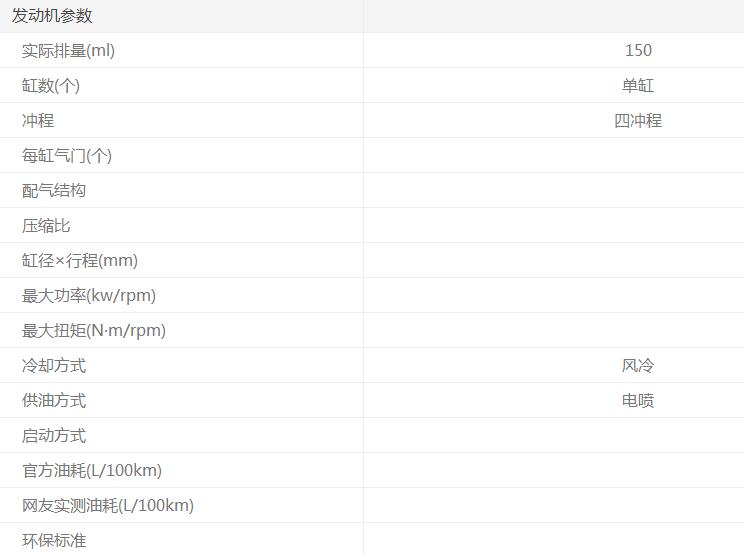
Task: Click the 发动机参数 section header
Action: click(x=52, y=16)
